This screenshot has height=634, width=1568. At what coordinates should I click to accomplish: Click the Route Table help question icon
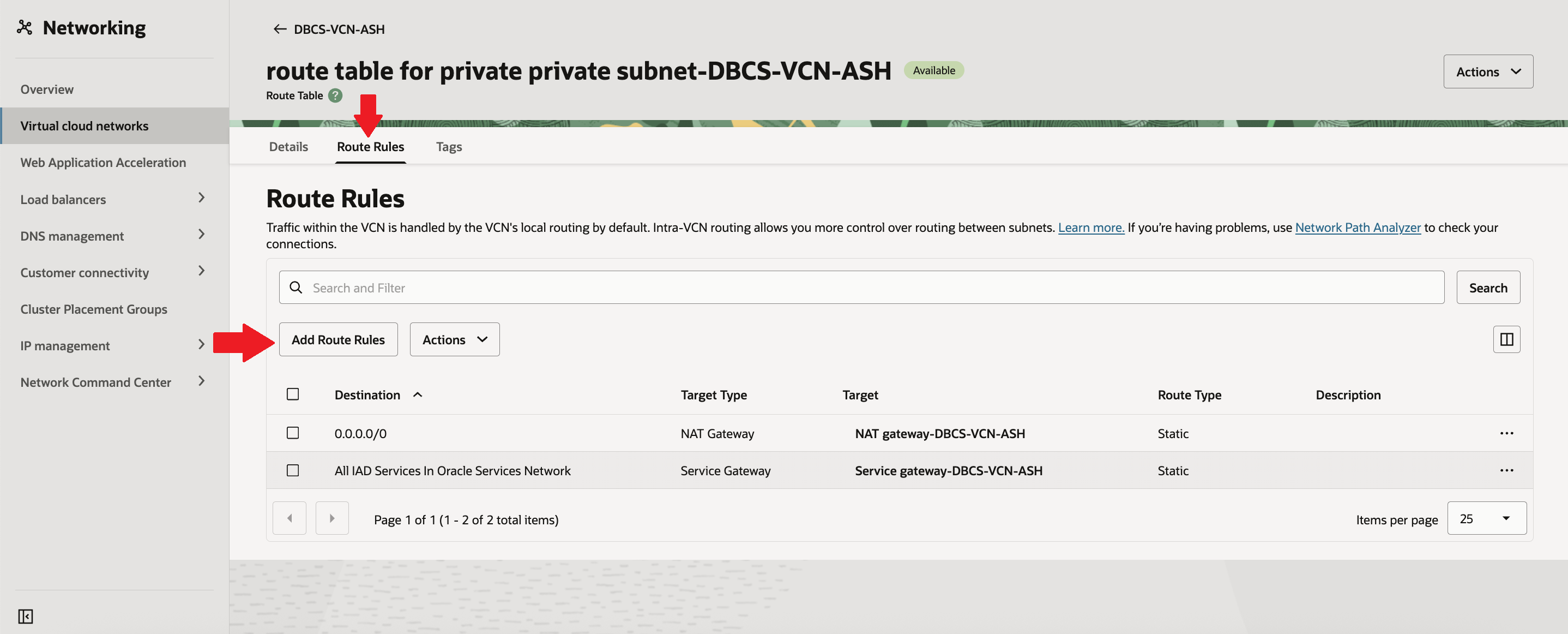335,95
